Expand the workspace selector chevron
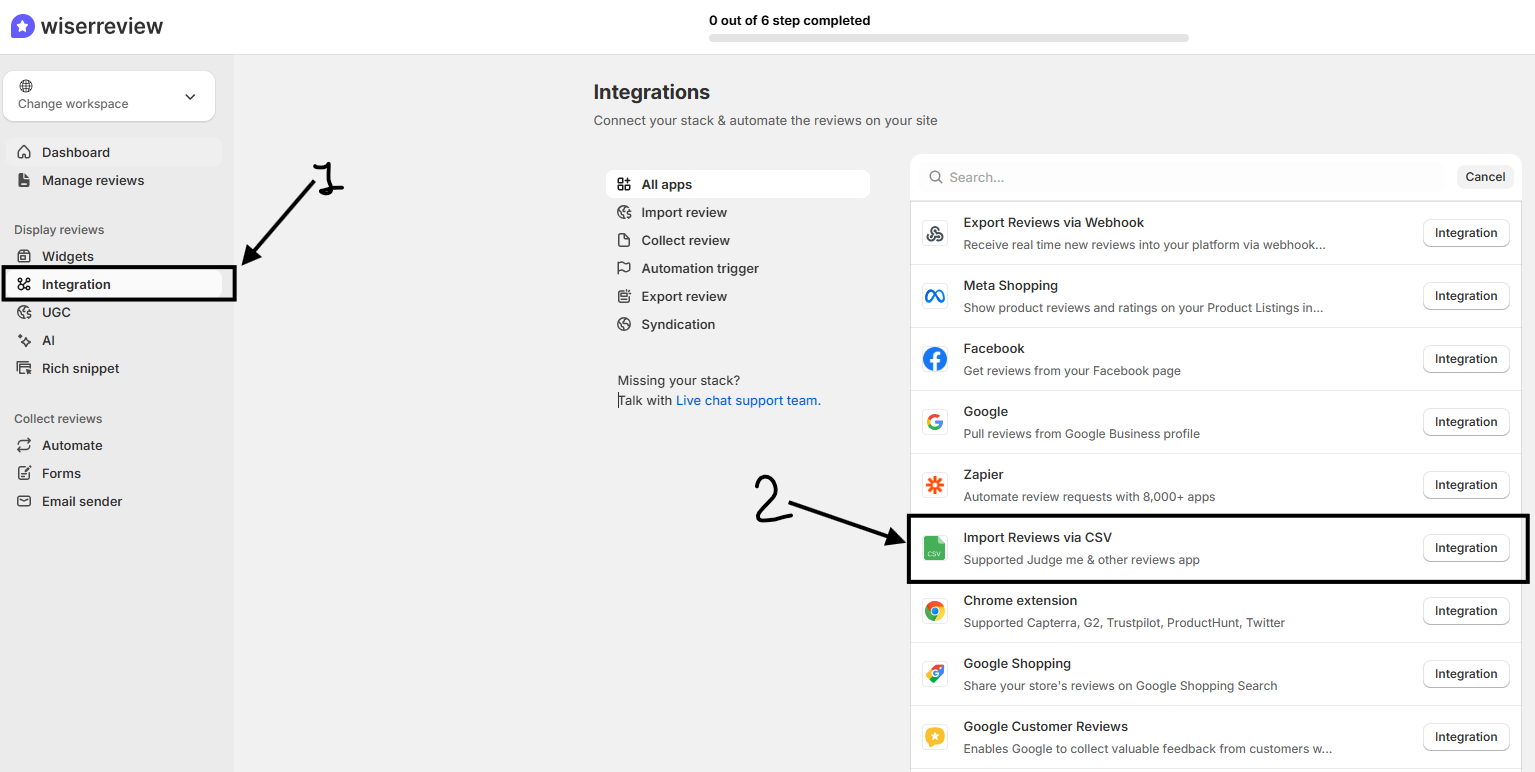1535x772 pixels. (190, 96)
